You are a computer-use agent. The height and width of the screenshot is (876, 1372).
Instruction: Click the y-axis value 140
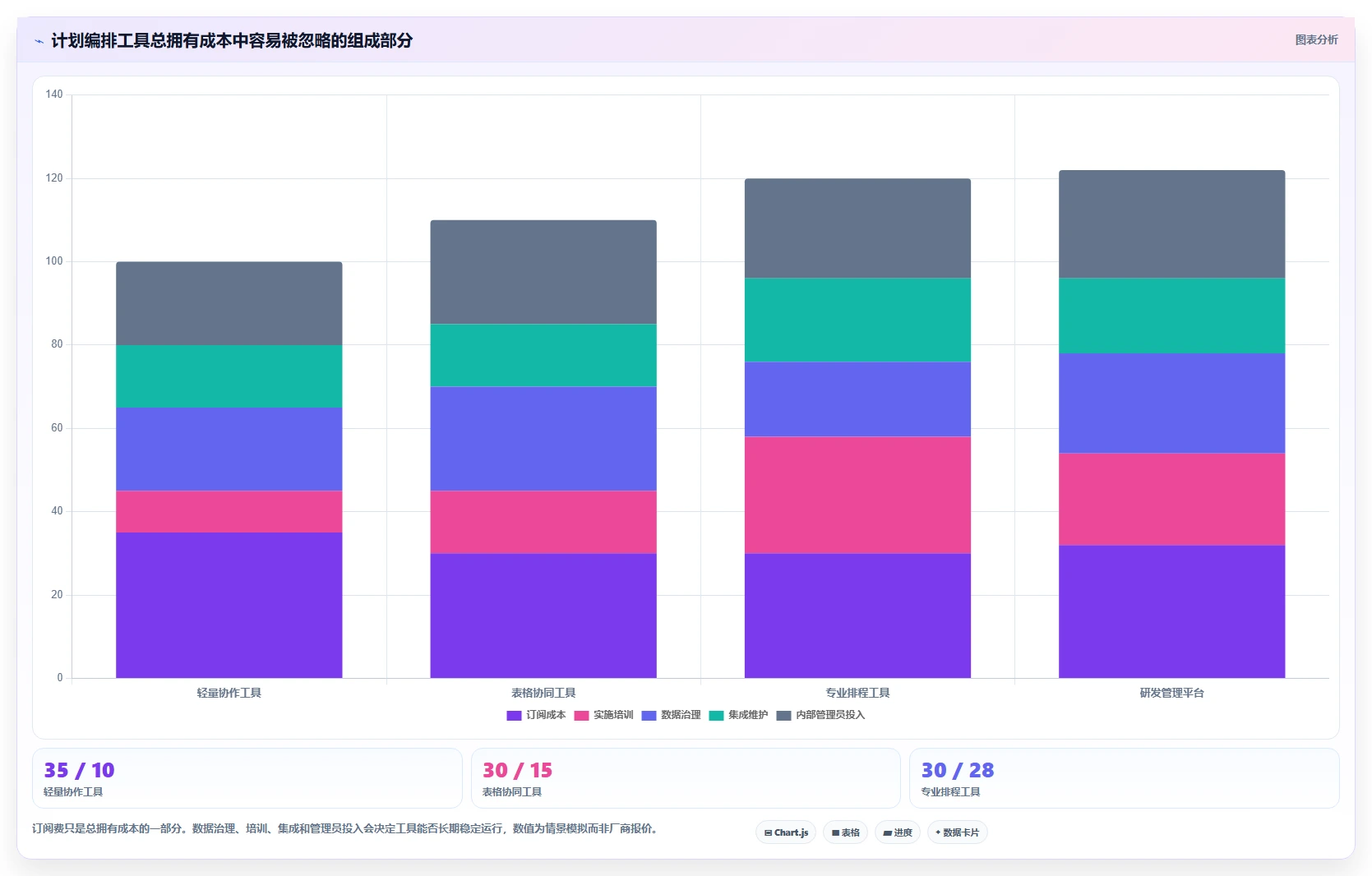tap(54, 95)
